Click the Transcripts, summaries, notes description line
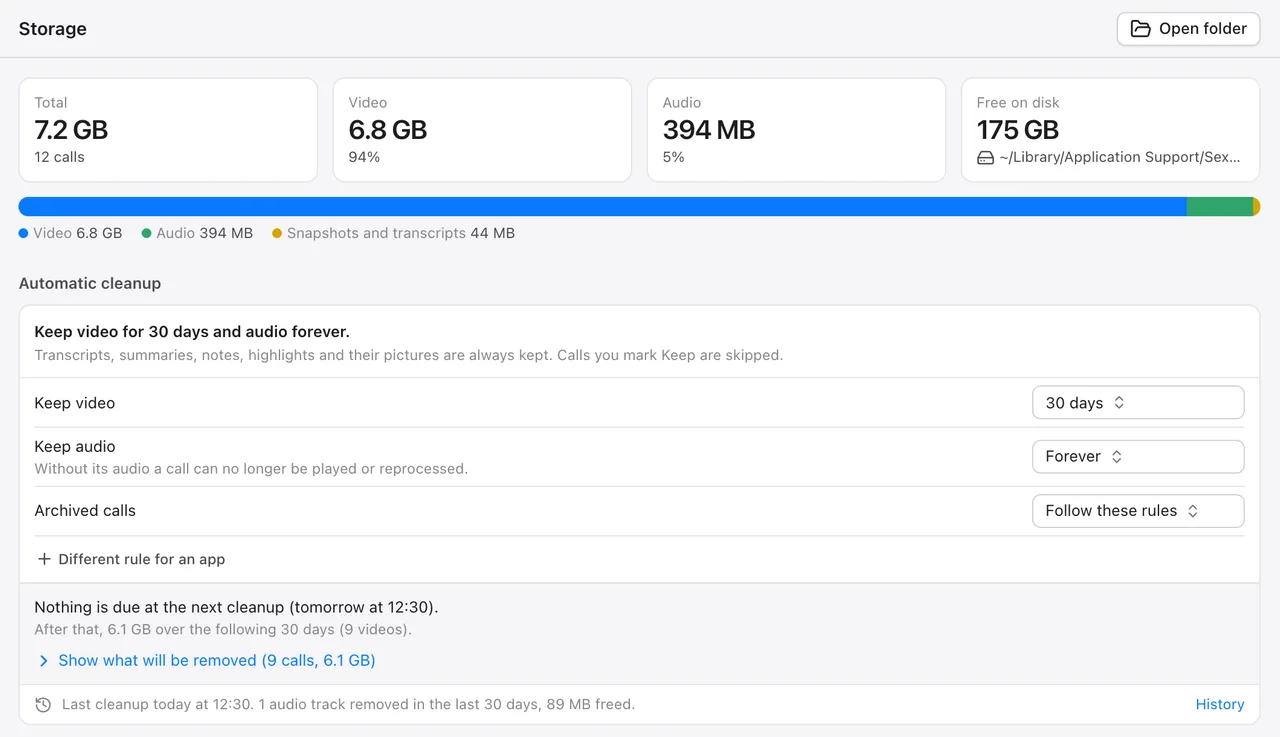Screen dimensions: 1280x737 [x=409, y=355]
